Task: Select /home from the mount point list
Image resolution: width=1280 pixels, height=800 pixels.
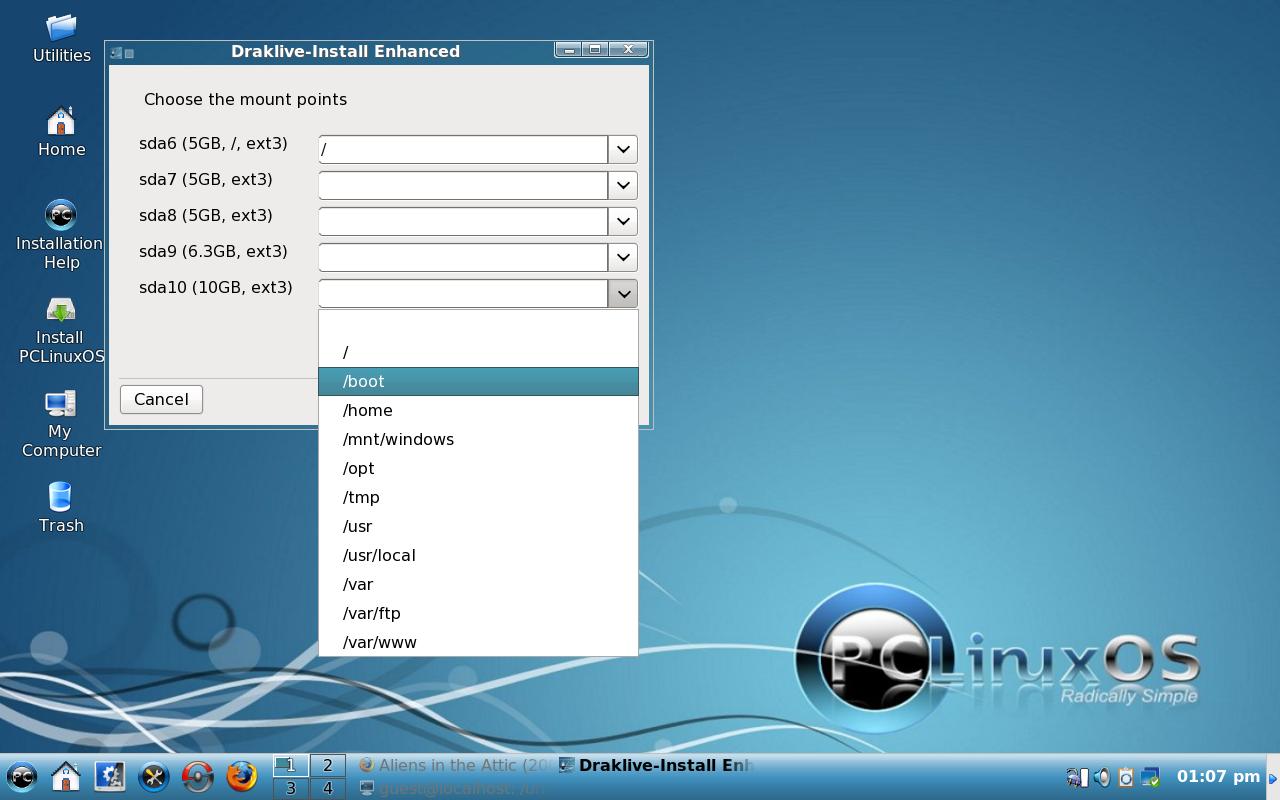Action: 478,410
